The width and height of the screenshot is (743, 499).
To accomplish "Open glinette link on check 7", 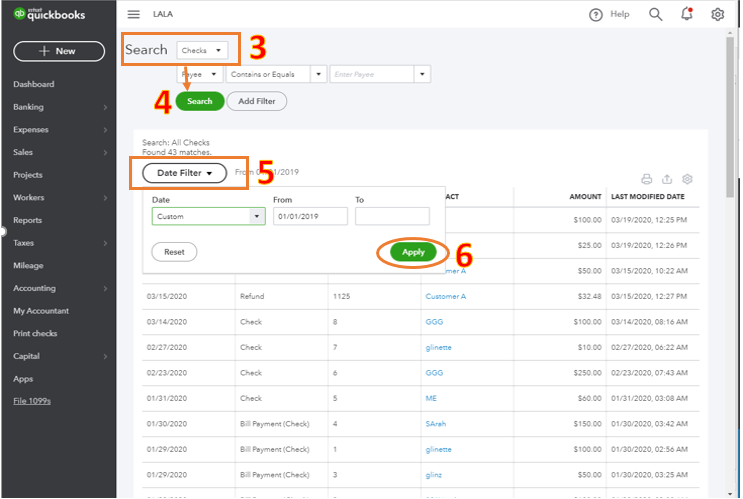I will pos(438,348).
